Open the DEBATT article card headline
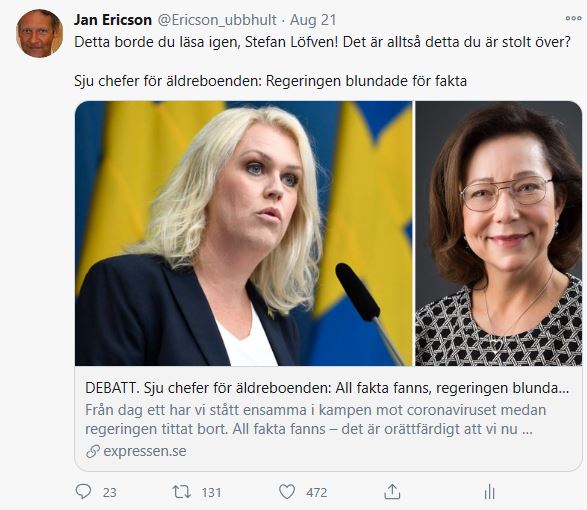Screen dimensions: 587x510 [327, 388]
